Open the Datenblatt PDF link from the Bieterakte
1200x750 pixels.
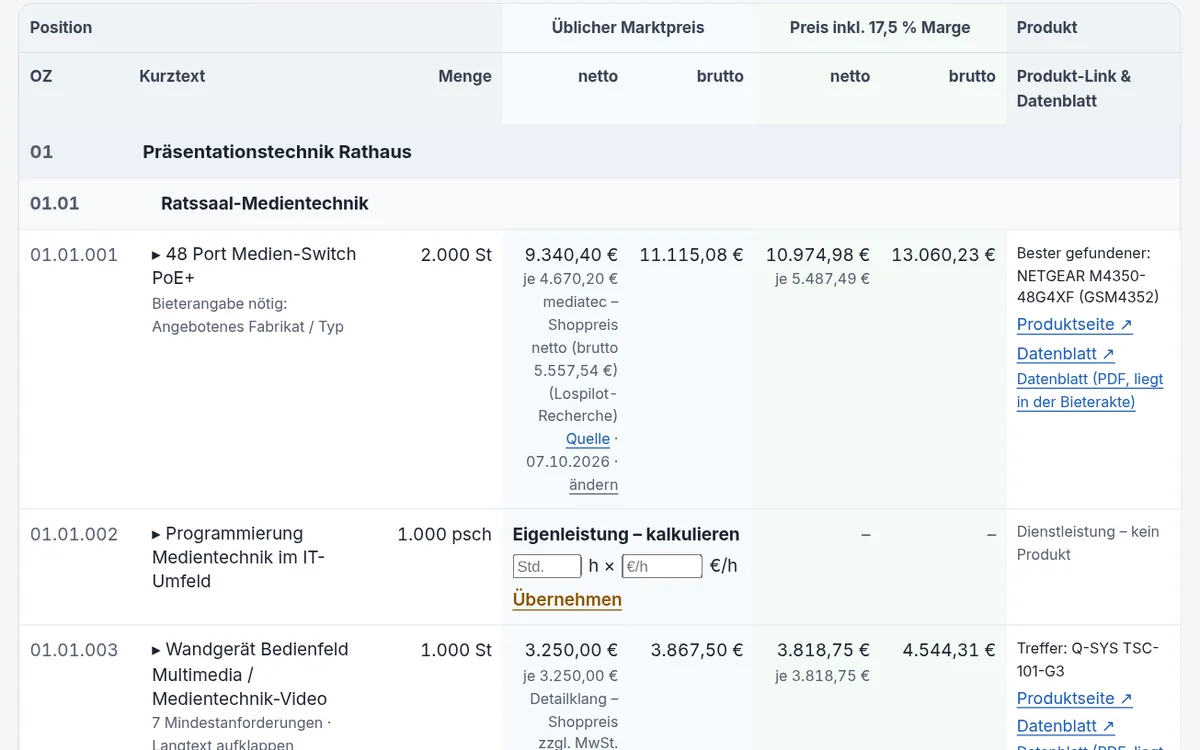(1090, 390)
